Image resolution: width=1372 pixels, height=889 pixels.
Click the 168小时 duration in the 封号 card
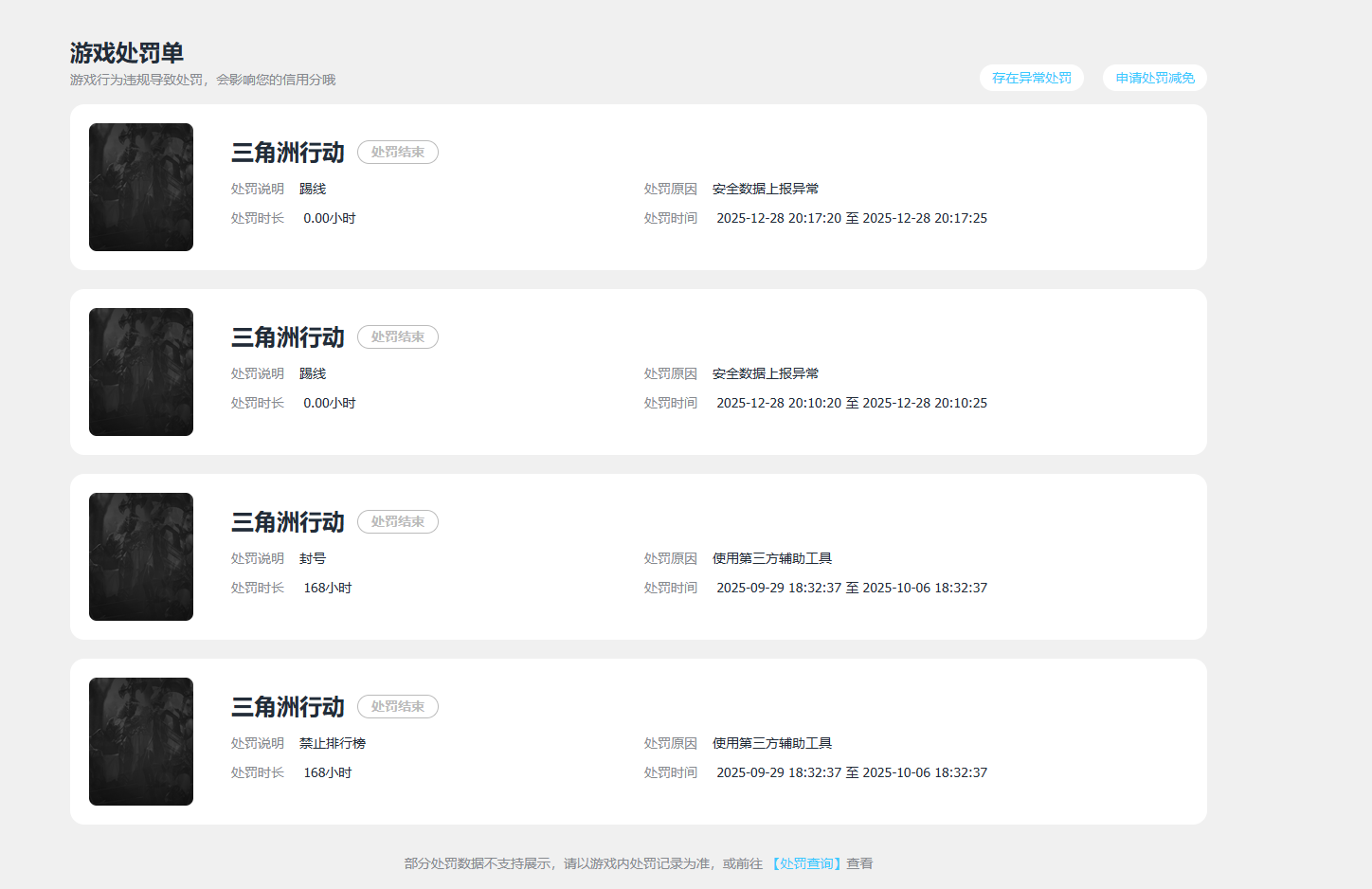pyautogui.click(x=328, y=588)
